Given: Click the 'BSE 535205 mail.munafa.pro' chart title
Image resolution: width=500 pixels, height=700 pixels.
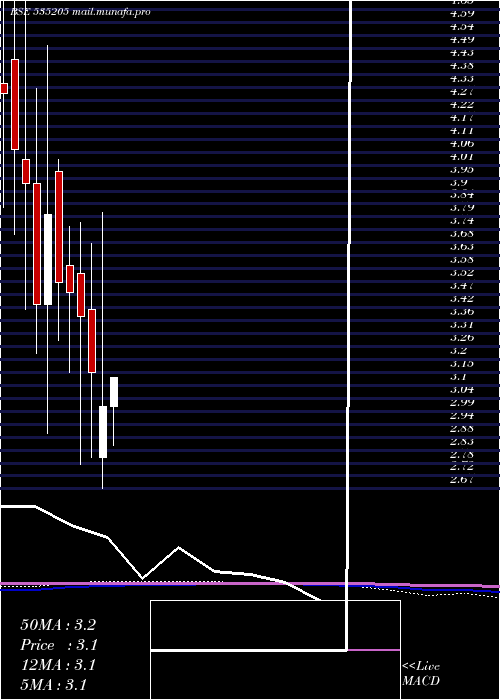Looking at the screenshot, I should point(81,12).
